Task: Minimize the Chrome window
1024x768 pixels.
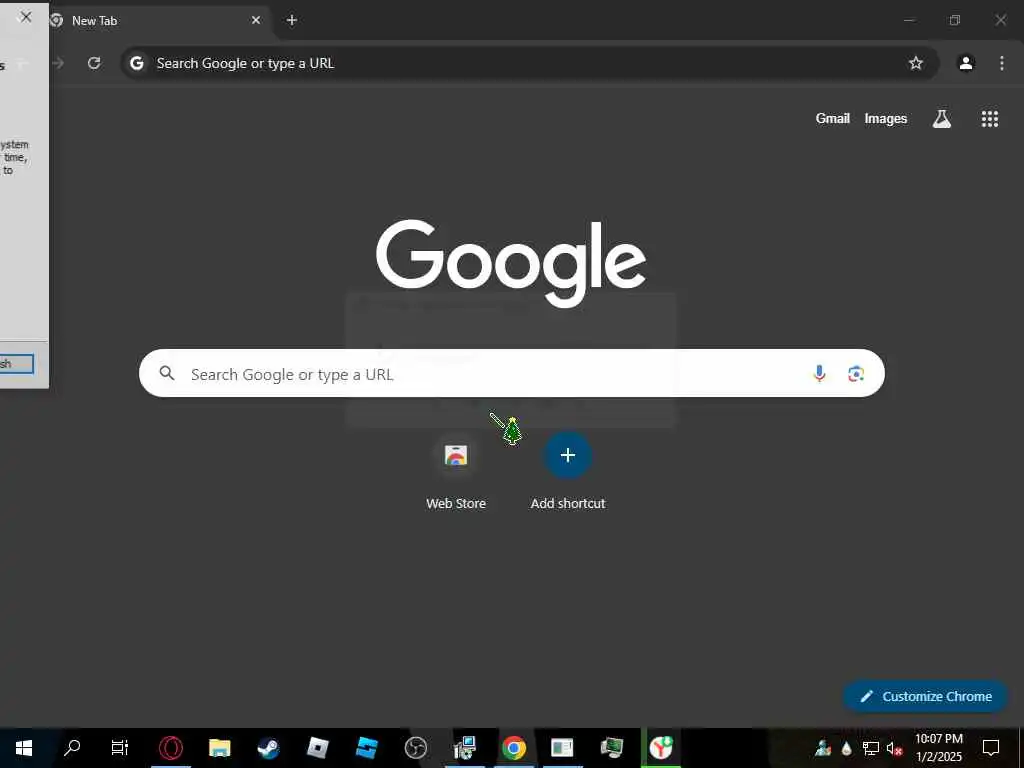Action: 909,20
